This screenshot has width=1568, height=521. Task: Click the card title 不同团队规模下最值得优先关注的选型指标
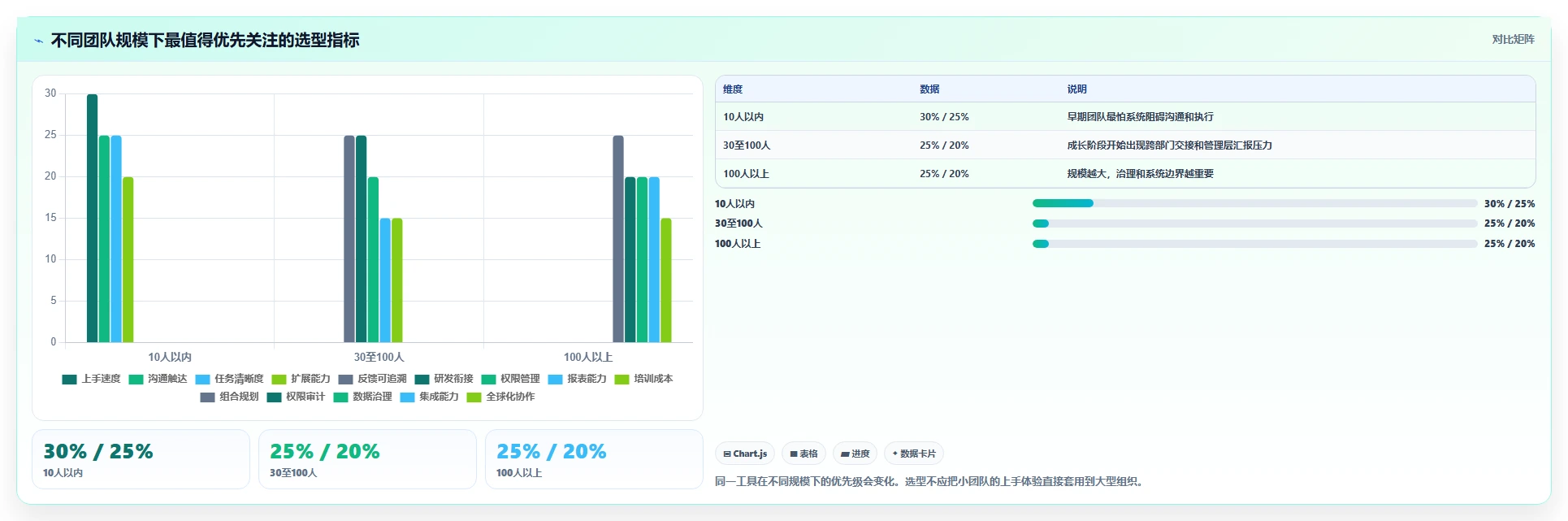pos(205,41)
